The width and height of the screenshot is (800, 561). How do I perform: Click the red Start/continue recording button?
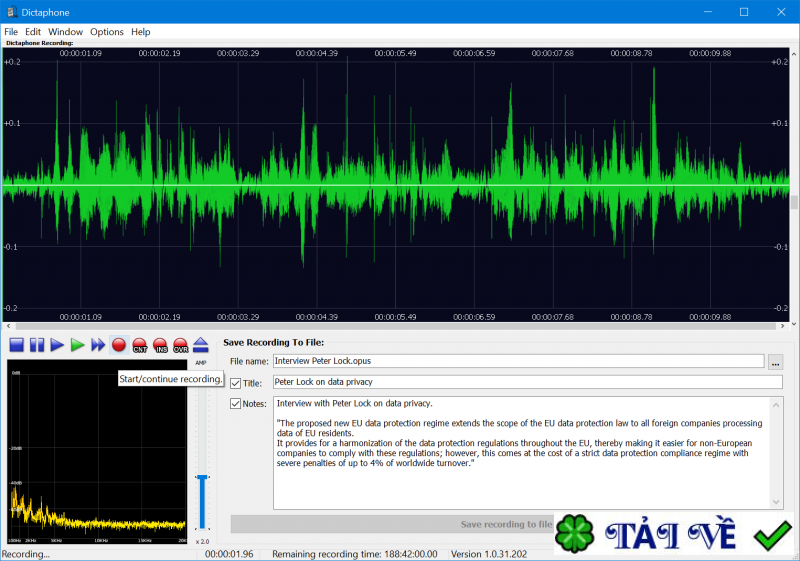coord(119,345)
